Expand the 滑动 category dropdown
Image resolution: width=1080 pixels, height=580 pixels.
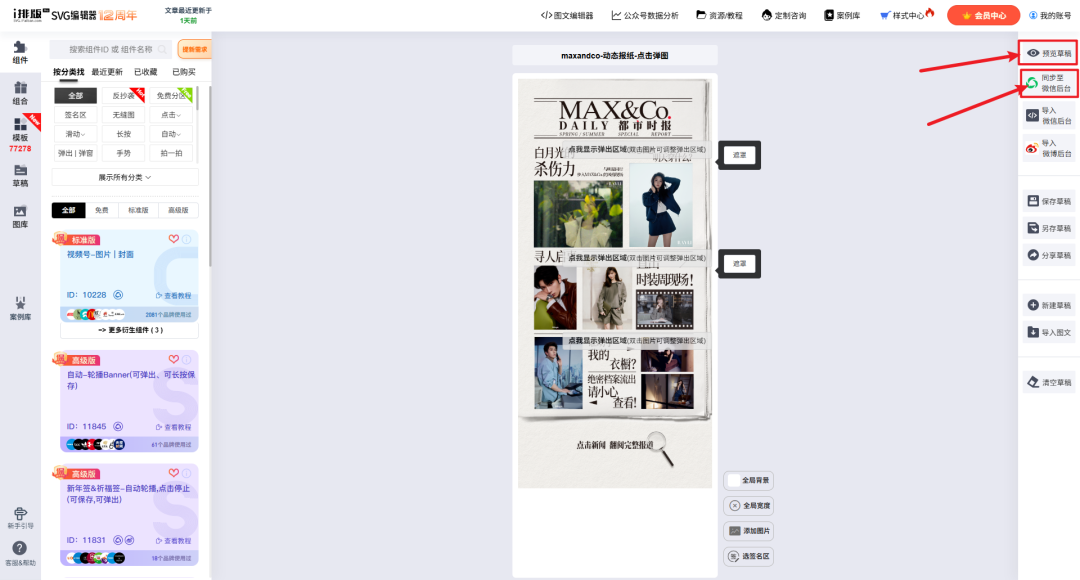pos(76,134)
